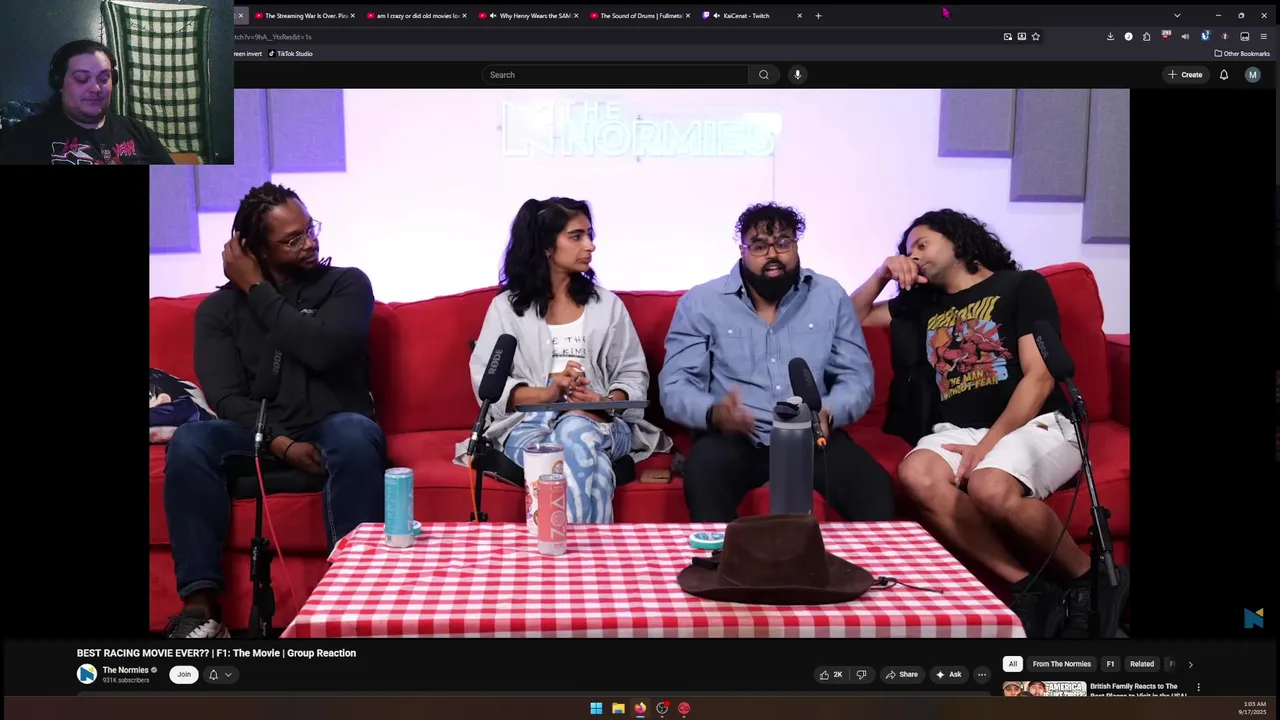
Task: Open the account avatar menu
Action: point(1252,74)
